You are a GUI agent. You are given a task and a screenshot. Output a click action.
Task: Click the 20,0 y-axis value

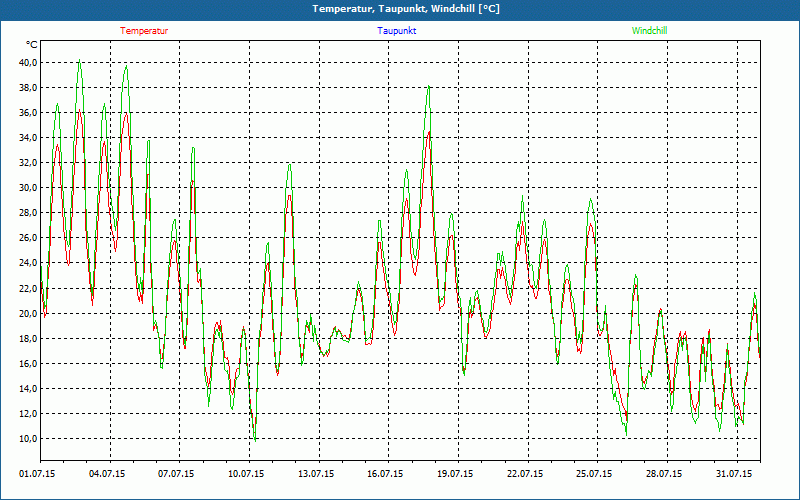(x=28, y=313)
